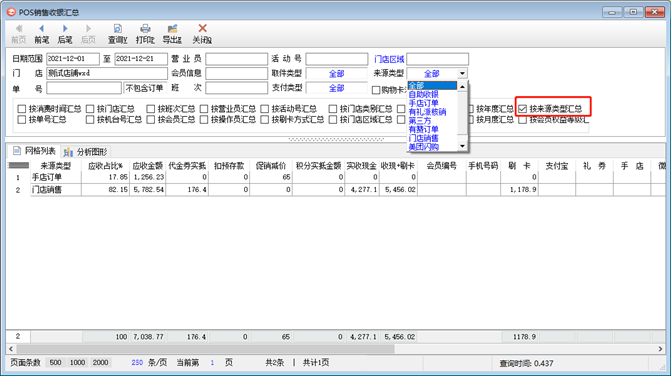Tick 按操作员汇总 checkbox
The height and width of the screenshot is (376, 671).
pos(204,120)
